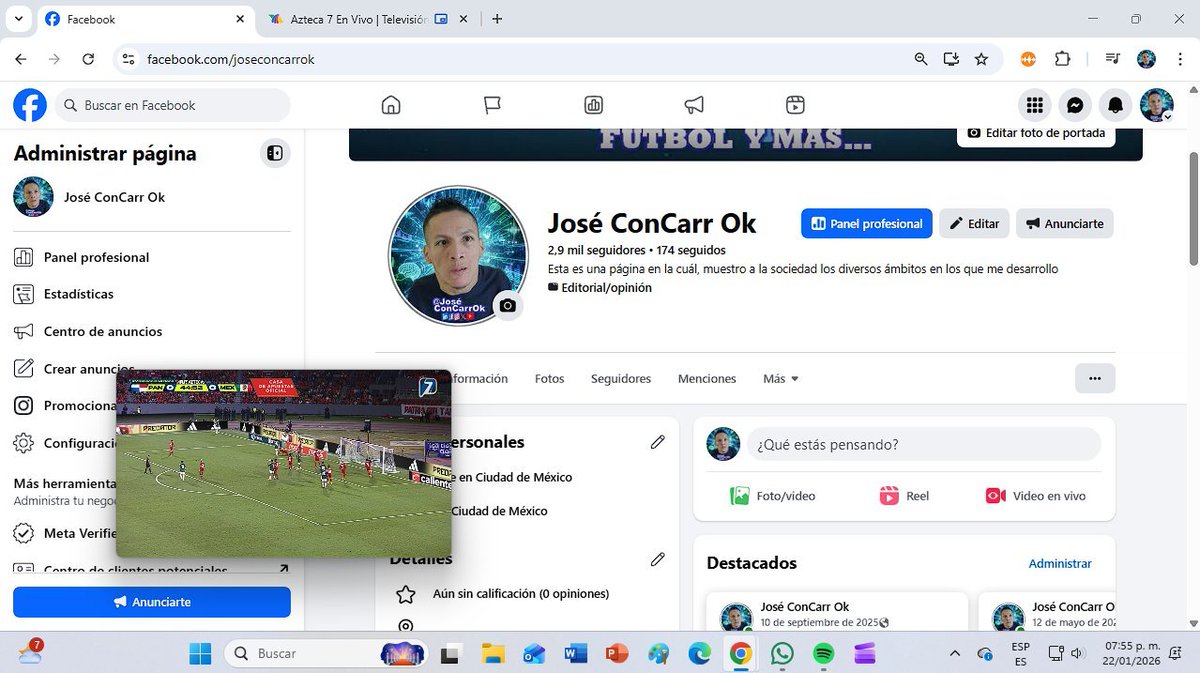Viewport: 1200px width, 673px height.
Task: Open File Explorer from the taskbar
Action: coord(493,653)
